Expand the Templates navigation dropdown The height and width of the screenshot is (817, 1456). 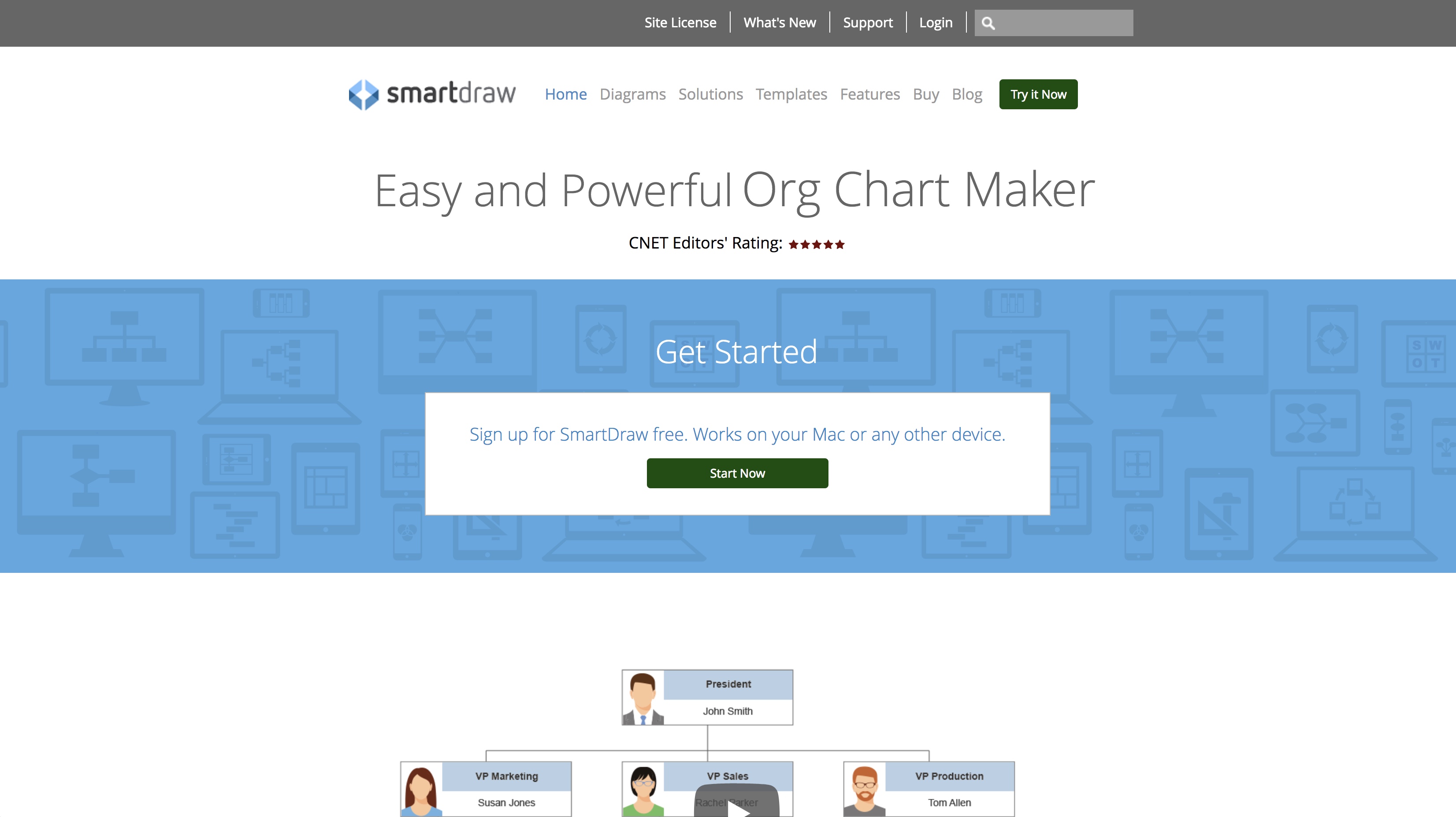click(791, 94)
